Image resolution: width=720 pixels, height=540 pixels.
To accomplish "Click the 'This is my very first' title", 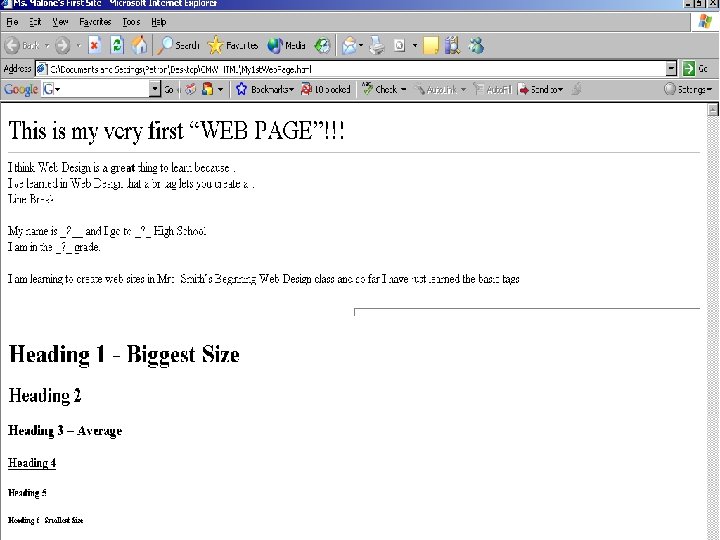I will pyautogui.click(x=176, y=130).
